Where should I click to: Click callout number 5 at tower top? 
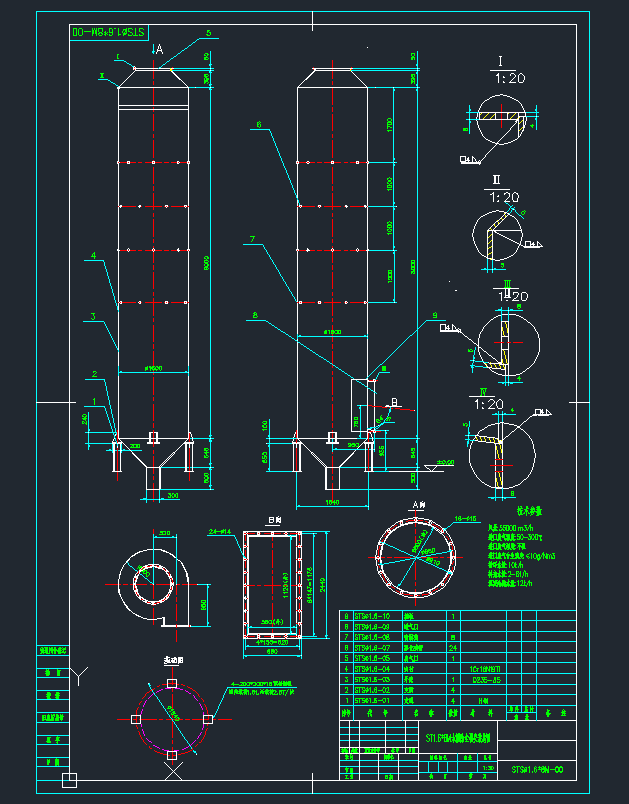click(x=209, y=34)
